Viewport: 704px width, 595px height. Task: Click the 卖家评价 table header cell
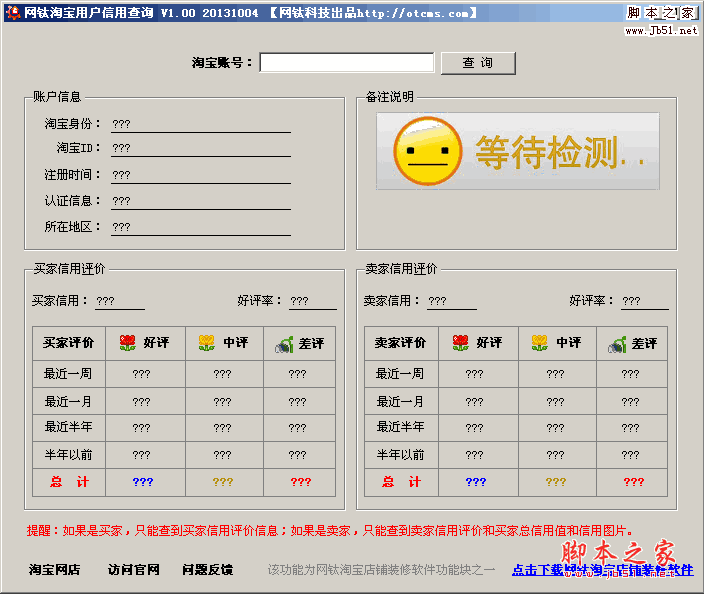[x=401, y=343]
